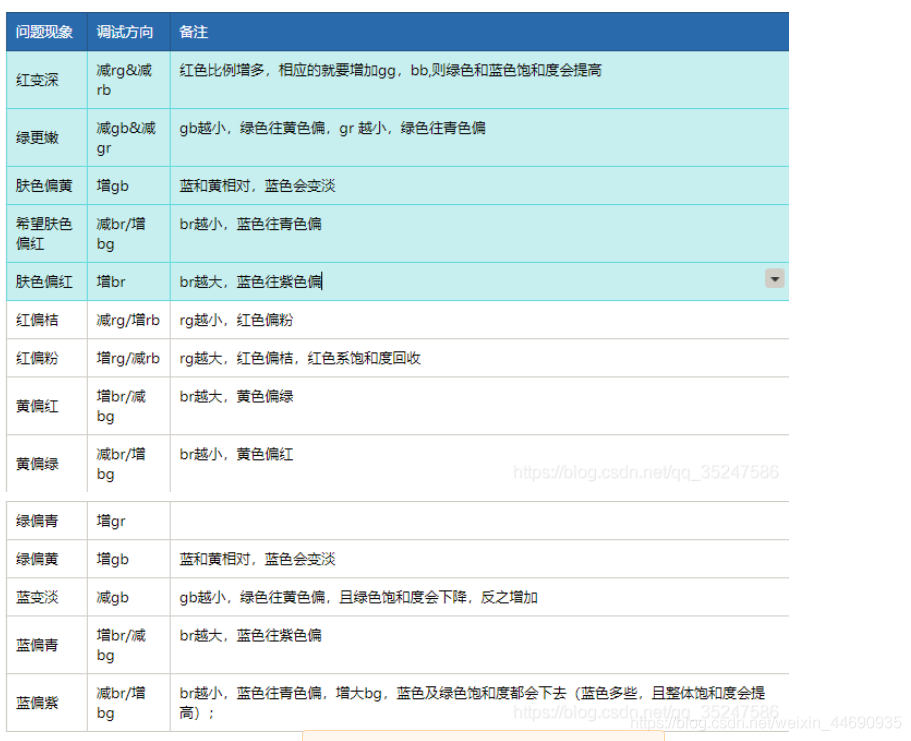Click the note gb越小,绿色往黄色偏
Image resolution: width=911 pixels, height=741 pixels.
[332, 128]
